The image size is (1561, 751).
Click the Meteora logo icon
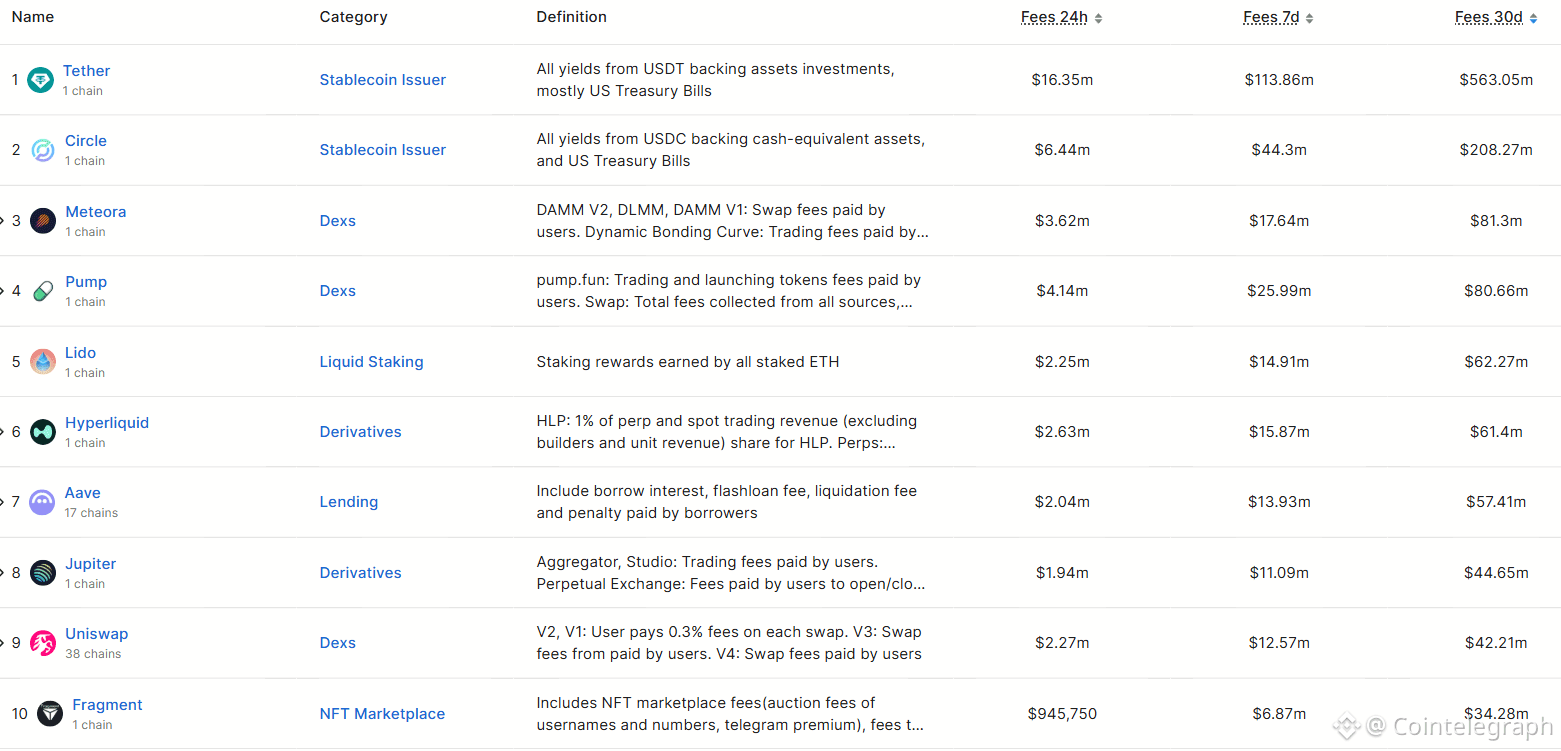(x=43, y=221)
